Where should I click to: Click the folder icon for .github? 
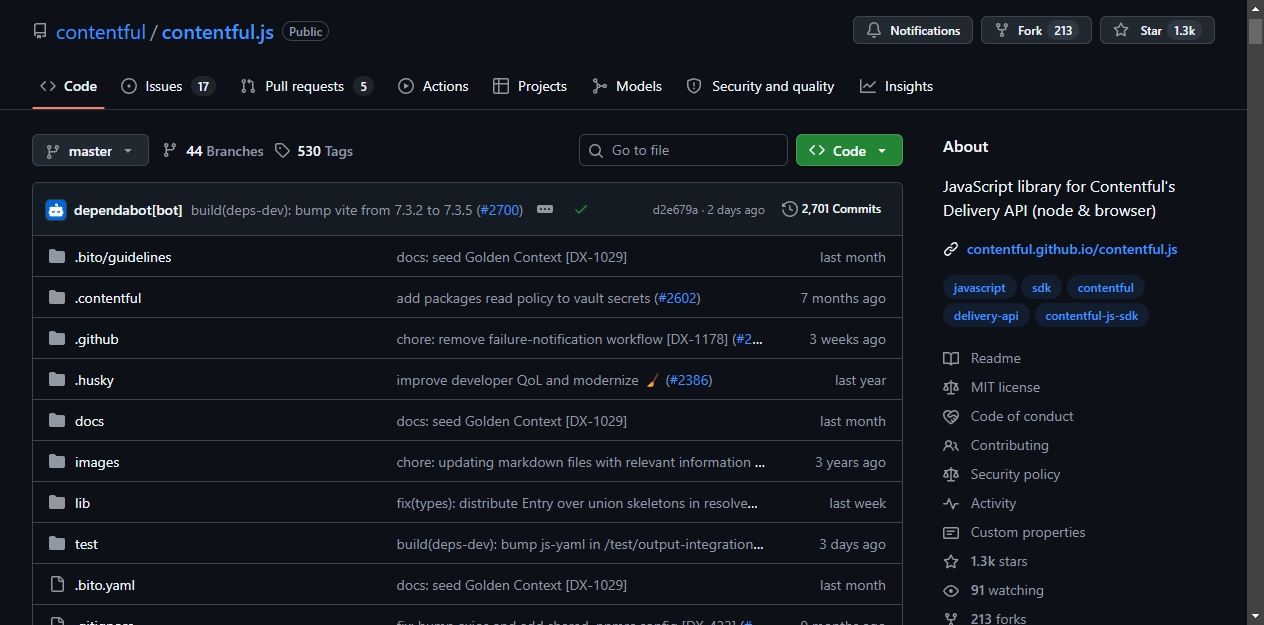coord(57,339)
